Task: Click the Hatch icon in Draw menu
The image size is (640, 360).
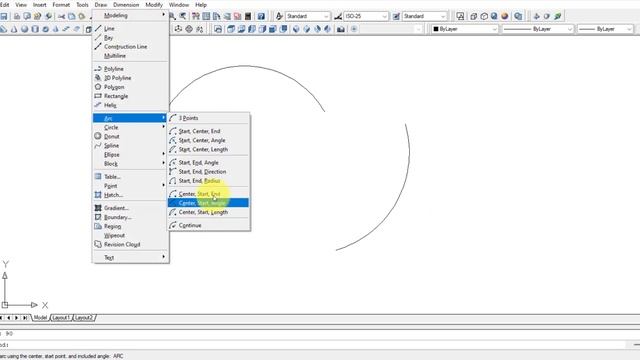Action: [x=98, y=195]
